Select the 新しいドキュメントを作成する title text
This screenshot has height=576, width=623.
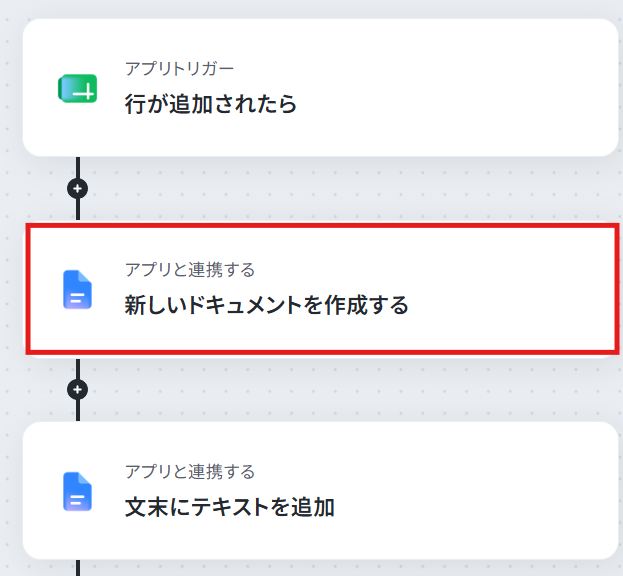click(267, 305)
